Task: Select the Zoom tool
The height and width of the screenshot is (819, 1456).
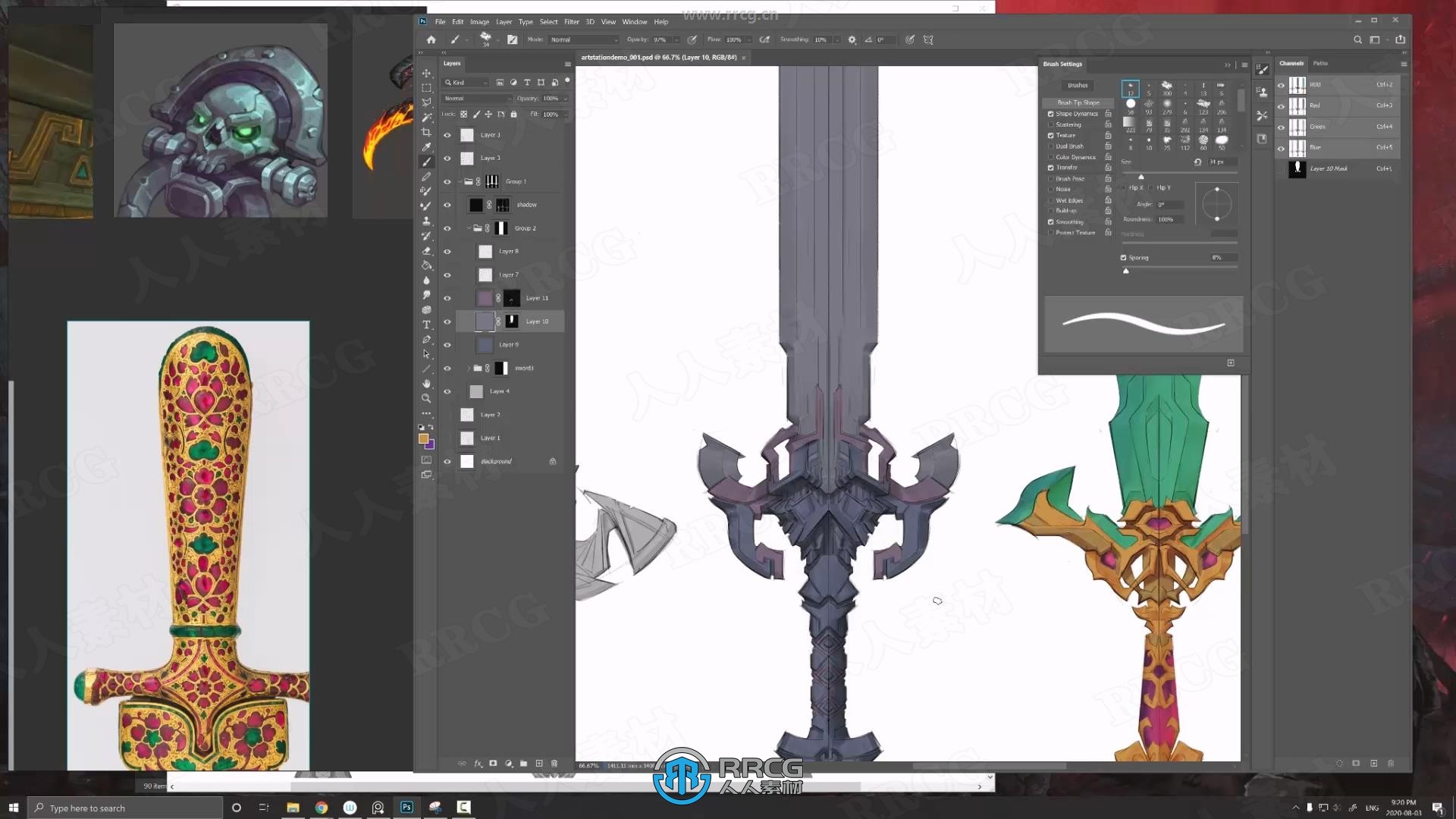Action: coord(426,398)
